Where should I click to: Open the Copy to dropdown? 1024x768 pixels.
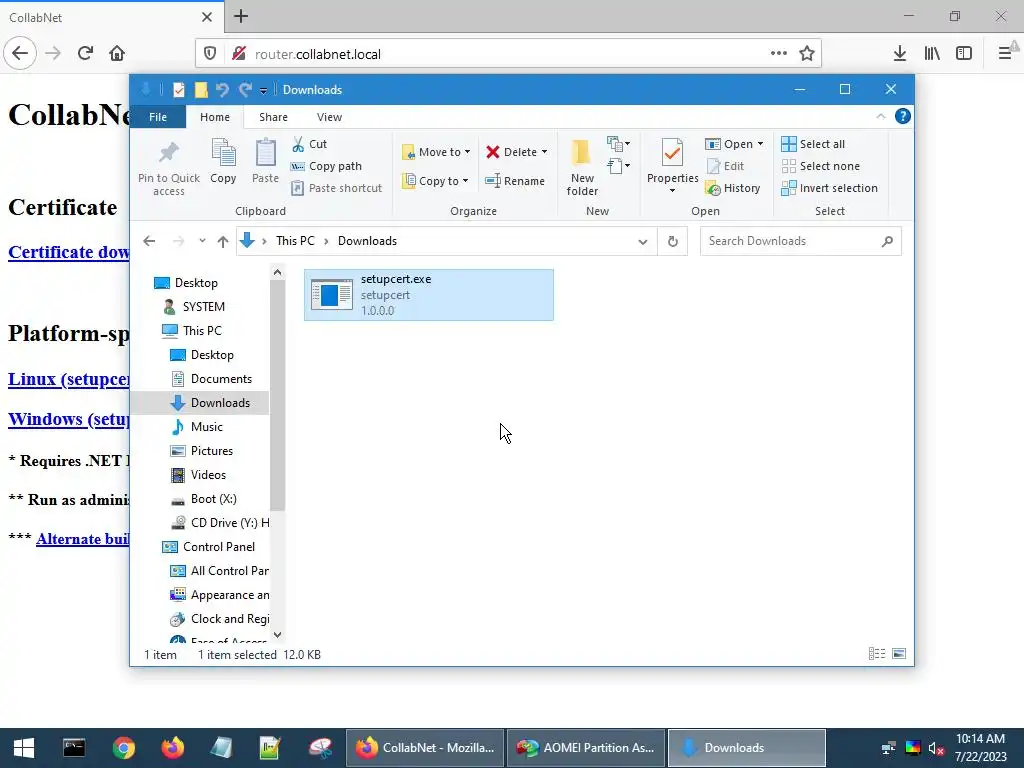click(436, 181)
